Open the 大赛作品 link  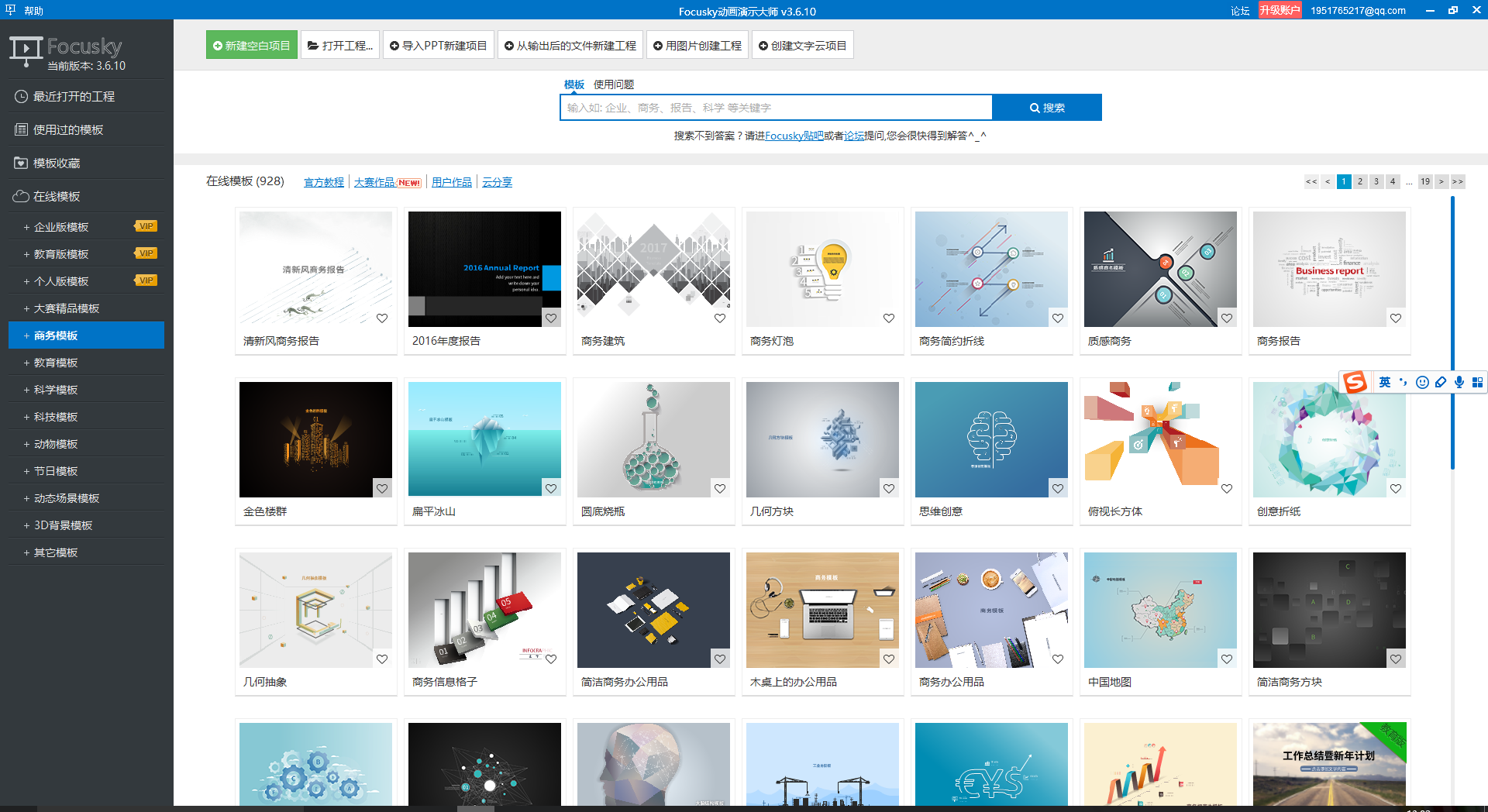pyautogui.click(x=374, y=182)
